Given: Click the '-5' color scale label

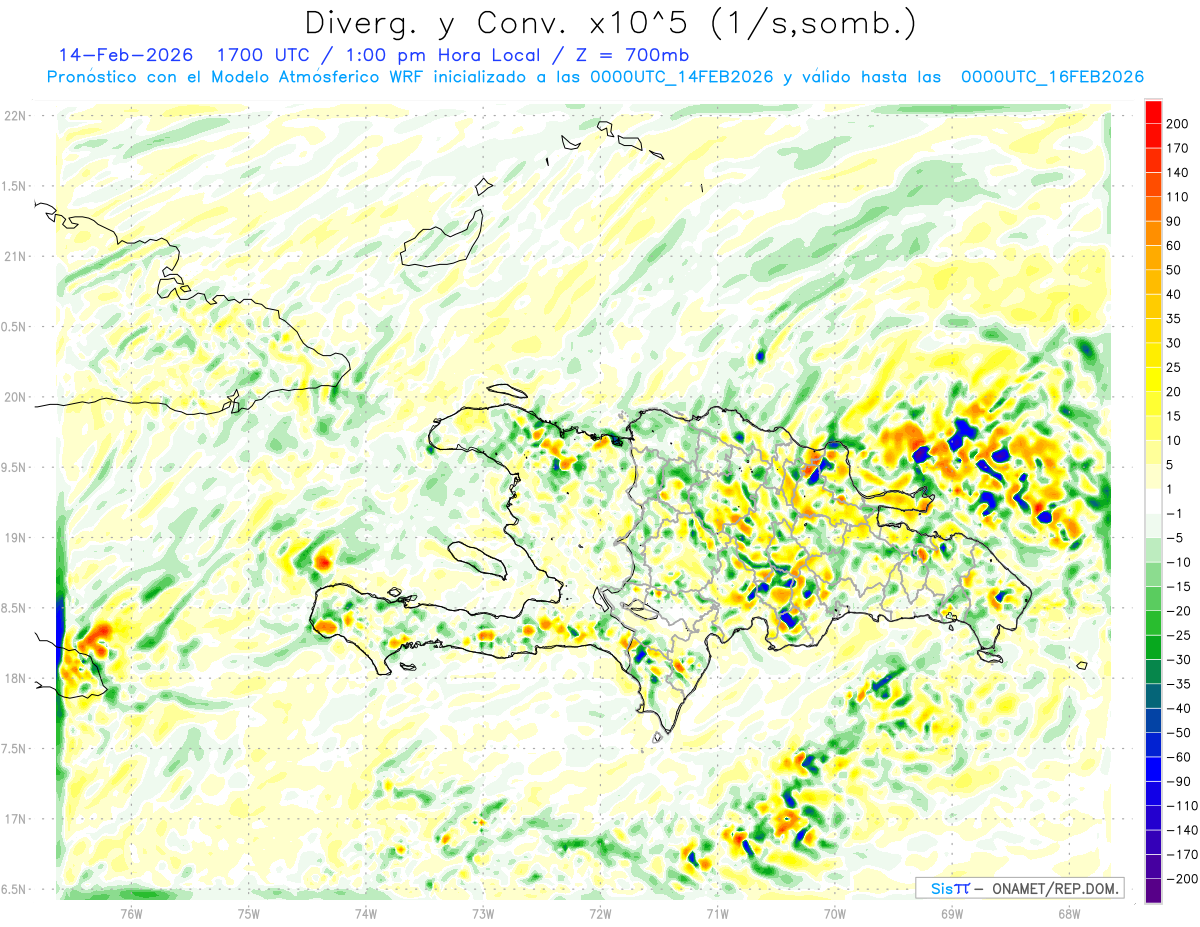Looking at the screenshot, I should click(1175, 538).
